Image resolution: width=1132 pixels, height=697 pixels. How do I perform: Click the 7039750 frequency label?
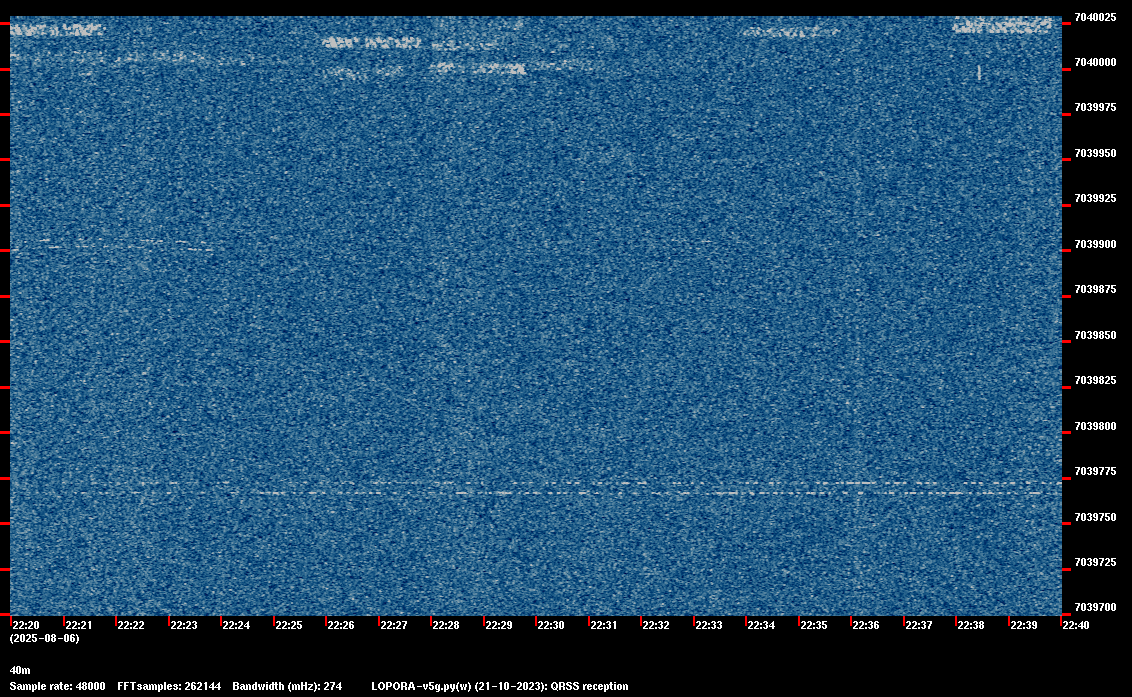coord(1095,517)
